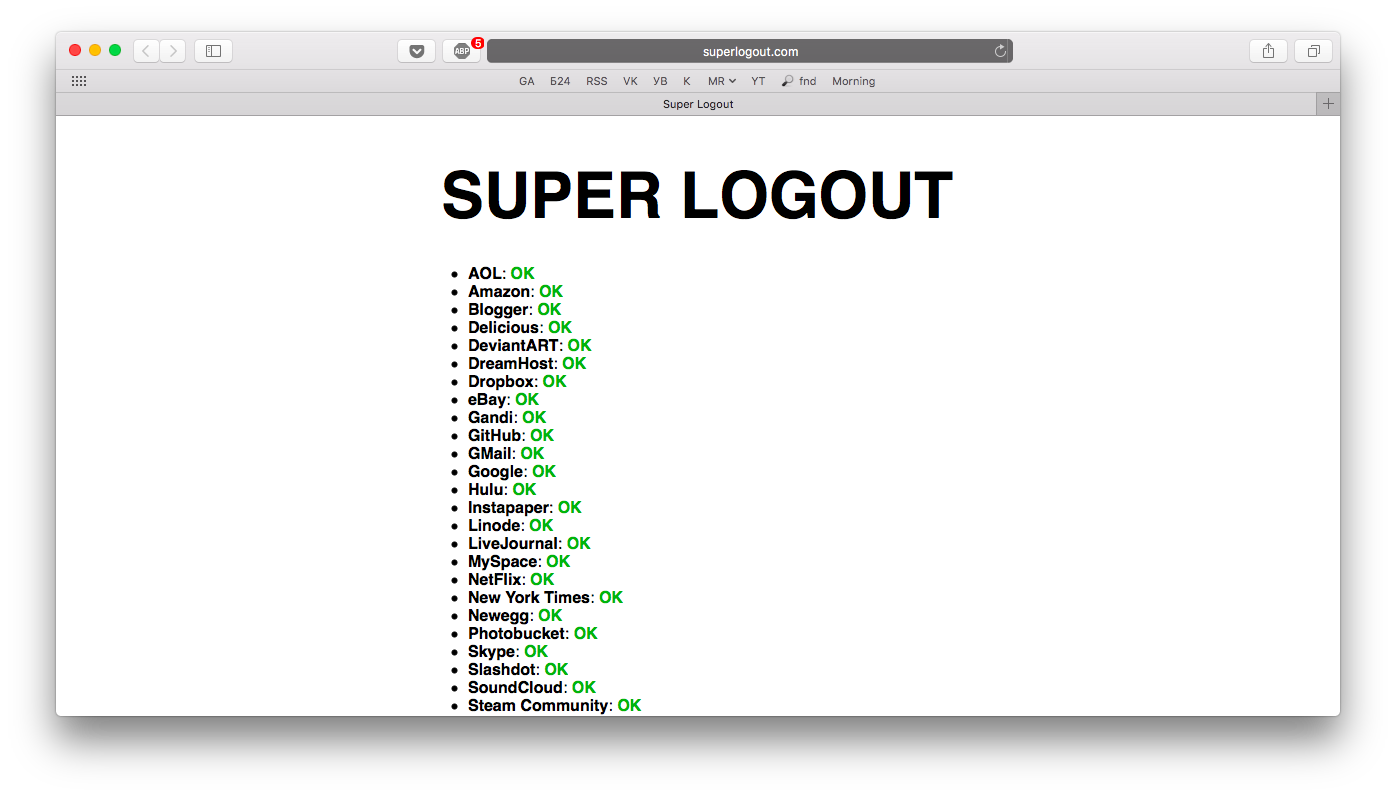
Task: Show all tabs overview icon
Action: pyautogui.click(x=1313, y=51)
